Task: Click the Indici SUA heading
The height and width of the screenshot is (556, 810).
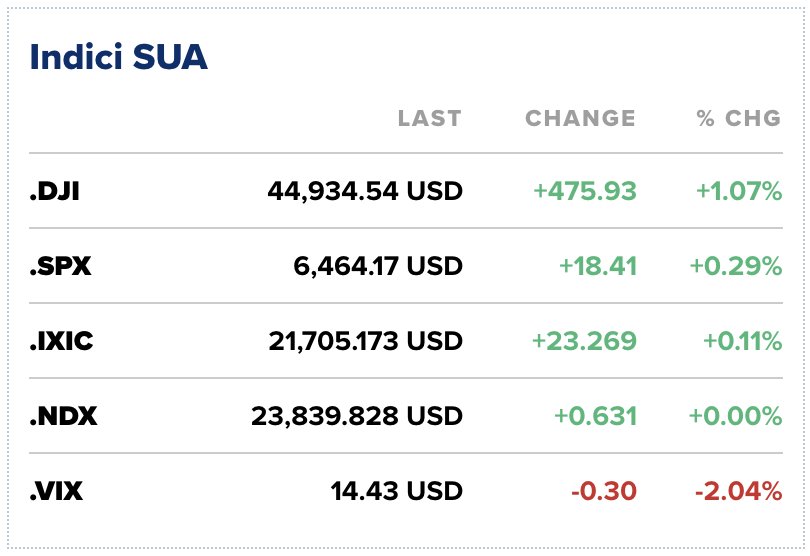Action: 118,57
